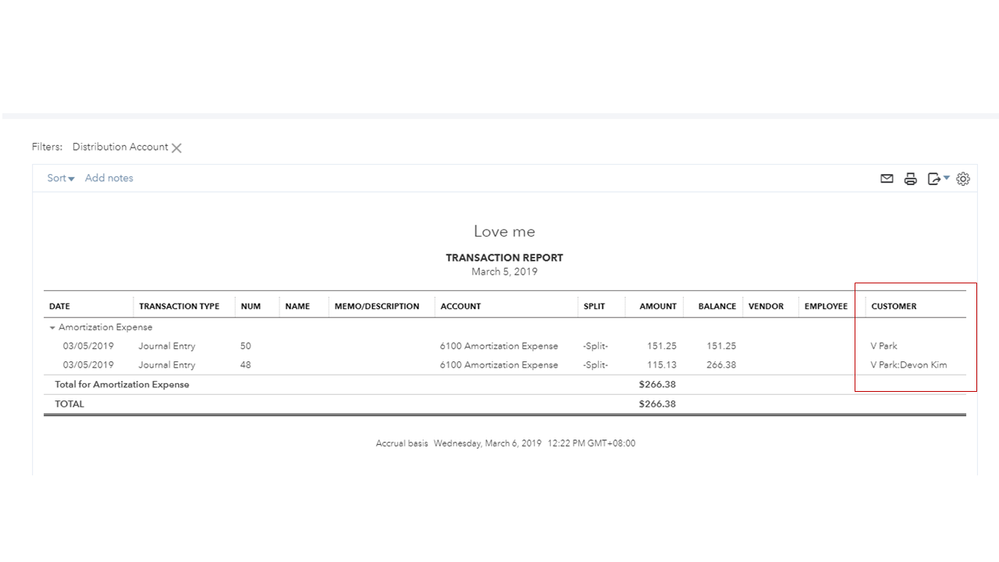This screenshot has height=562, width=999.
Task: Click the NAME column header
Action: tap(298, 306)
